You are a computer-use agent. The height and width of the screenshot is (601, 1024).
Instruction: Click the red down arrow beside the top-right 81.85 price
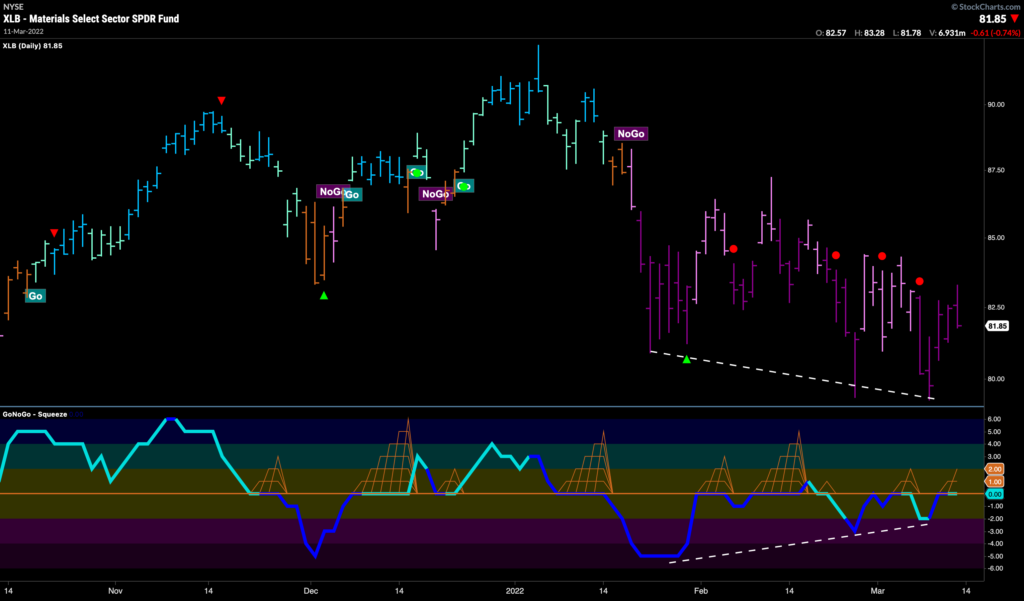click(x=1015, y=19)
